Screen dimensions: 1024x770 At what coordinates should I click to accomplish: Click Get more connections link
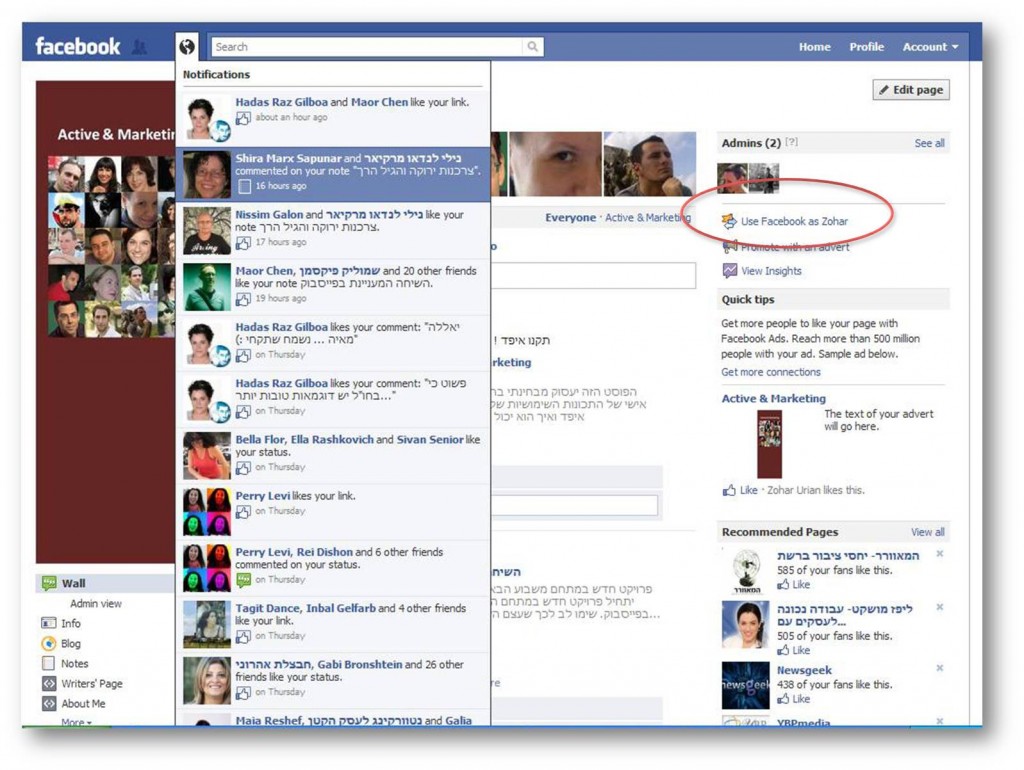tap(771, 372)
